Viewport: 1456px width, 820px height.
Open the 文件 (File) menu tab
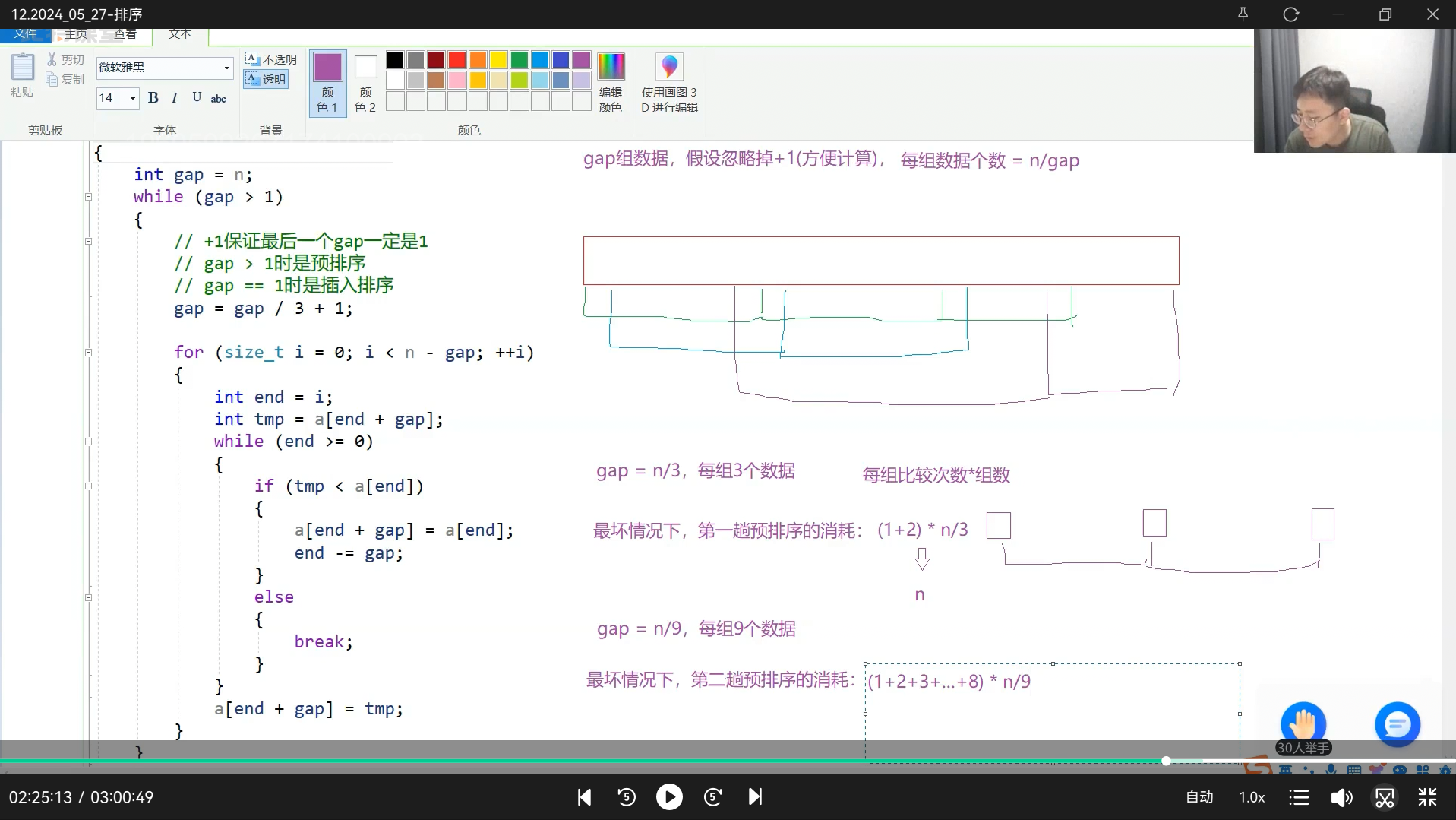coord(25,34)
